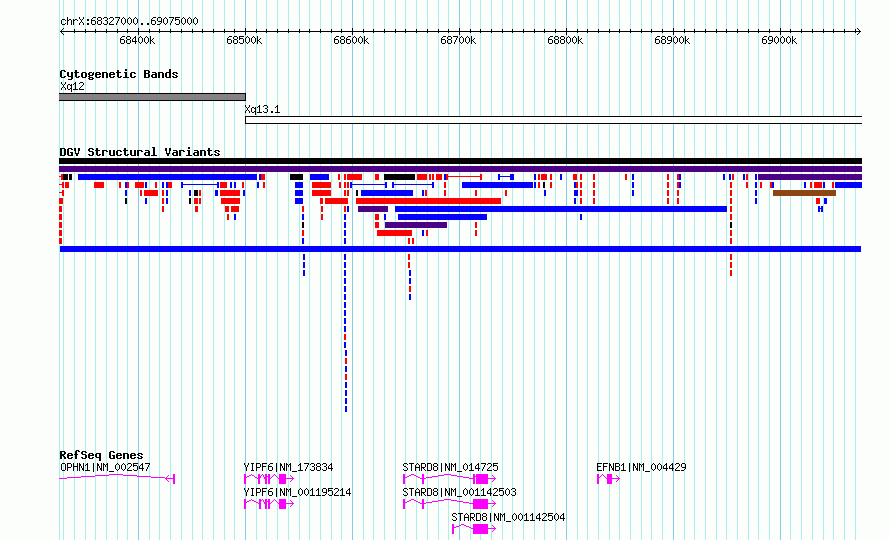Select the white Xq13.1 cytoband bar

553,120
